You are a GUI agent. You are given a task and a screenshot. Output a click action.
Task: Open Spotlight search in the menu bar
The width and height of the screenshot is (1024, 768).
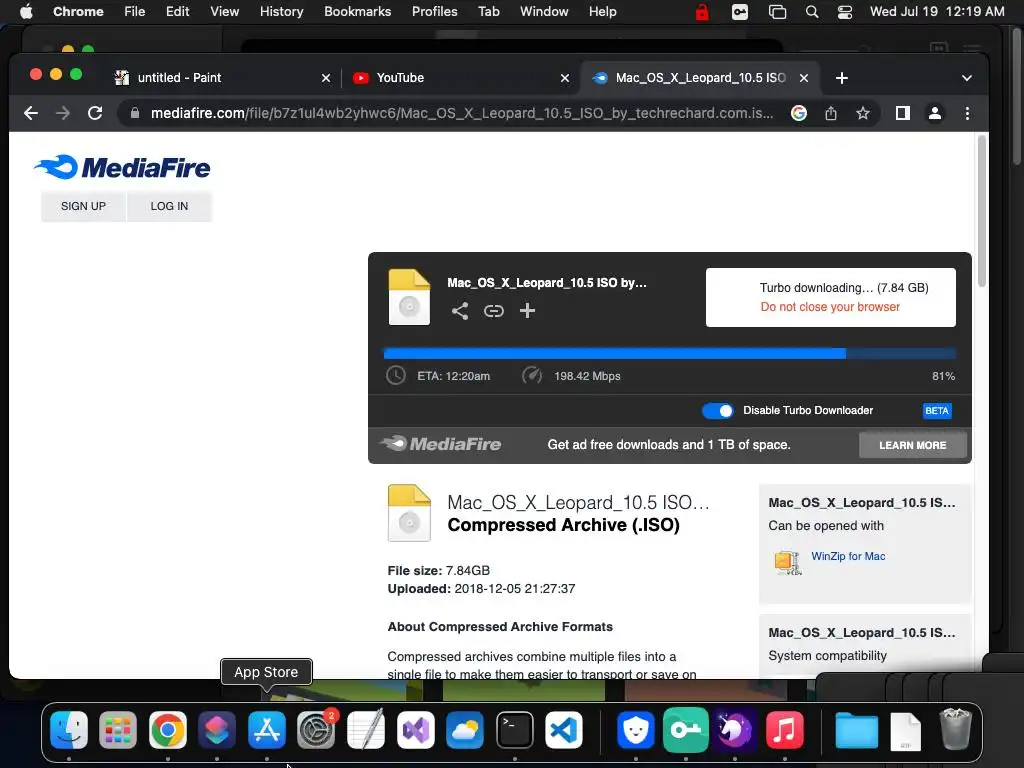(x=812, y=12)
